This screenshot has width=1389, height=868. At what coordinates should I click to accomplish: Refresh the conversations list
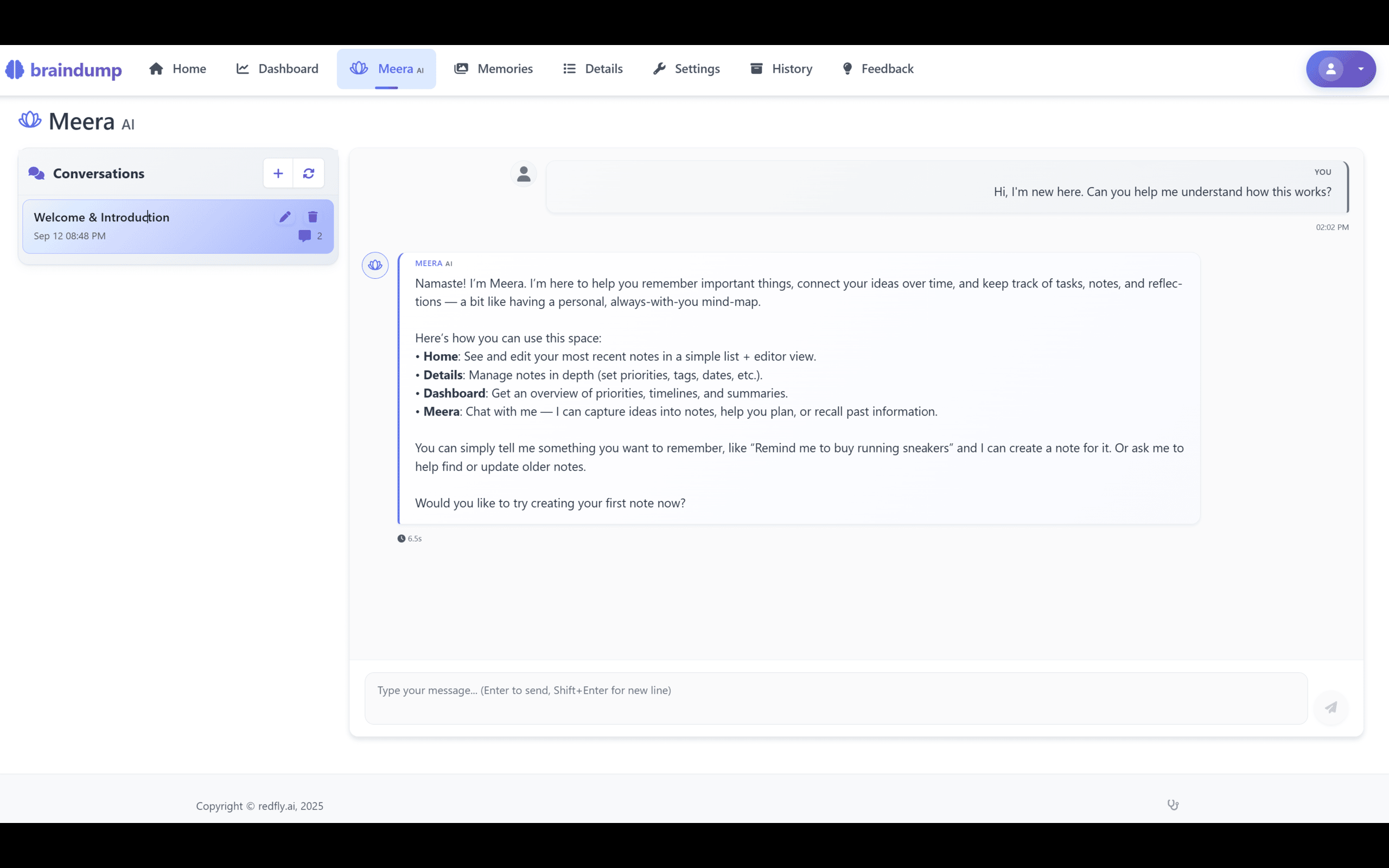click(309, 174)
